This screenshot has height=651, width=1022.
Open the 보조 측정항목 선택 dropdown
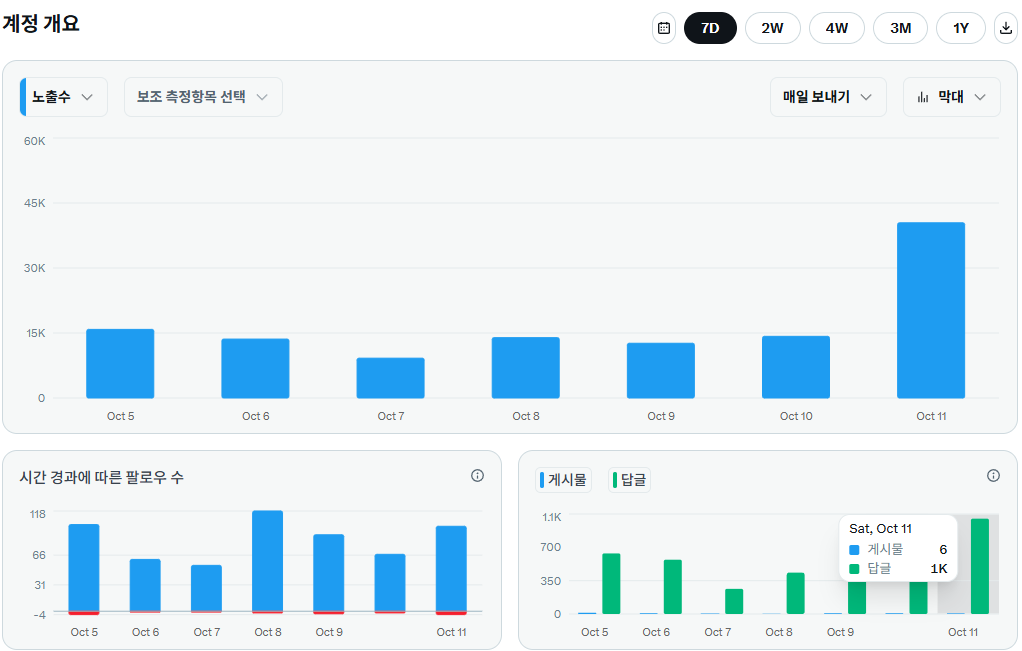(203, 97)
